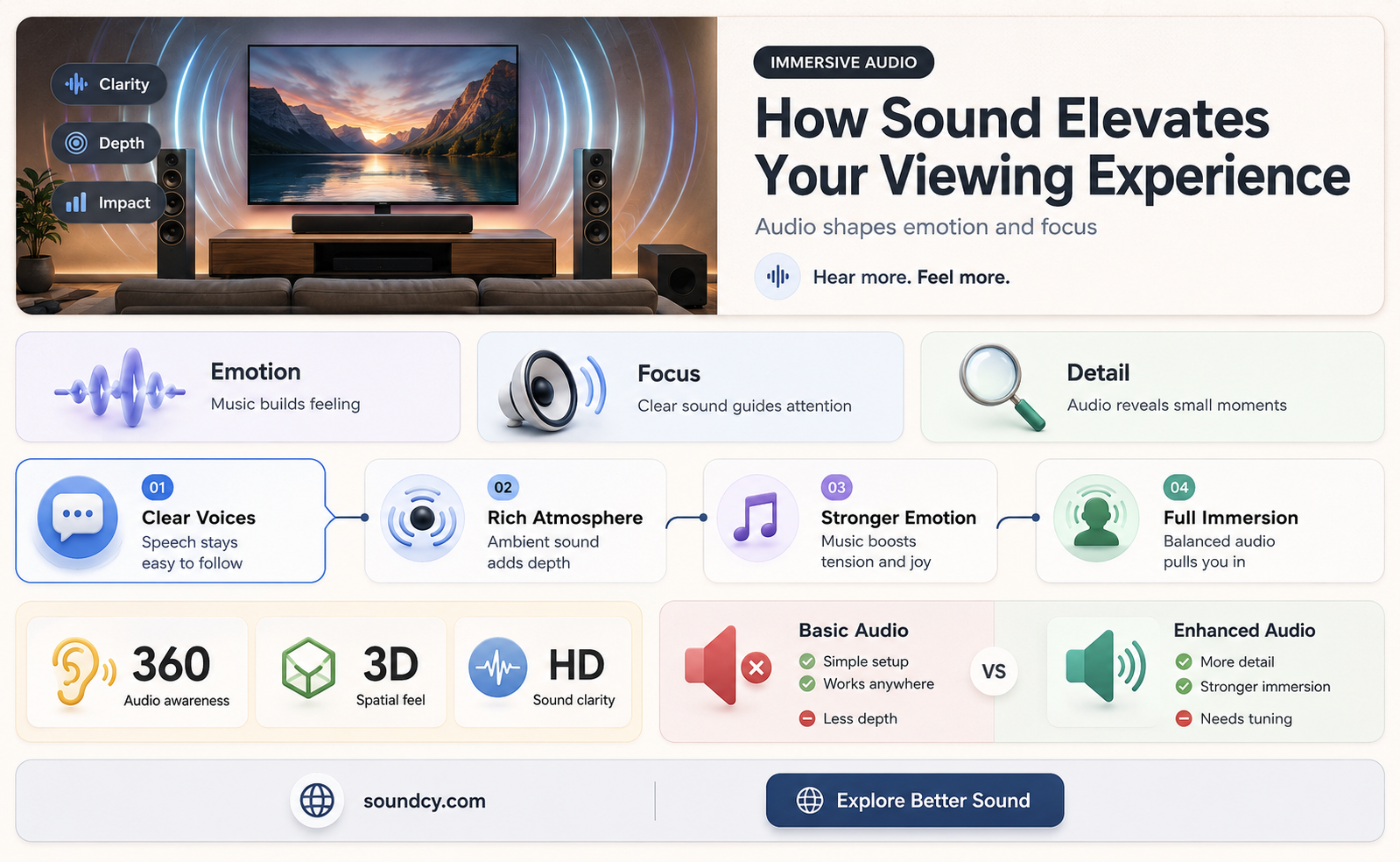The height and width of the screenshot is (862, 1400).
Task: Click the Impact pill label
Action: (109, 202)
